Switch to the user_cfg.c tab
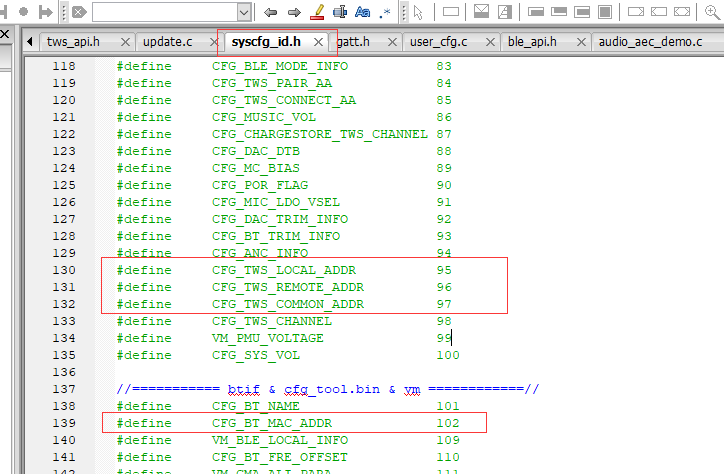This screenshot has width=724, height=474. [439, 42]
